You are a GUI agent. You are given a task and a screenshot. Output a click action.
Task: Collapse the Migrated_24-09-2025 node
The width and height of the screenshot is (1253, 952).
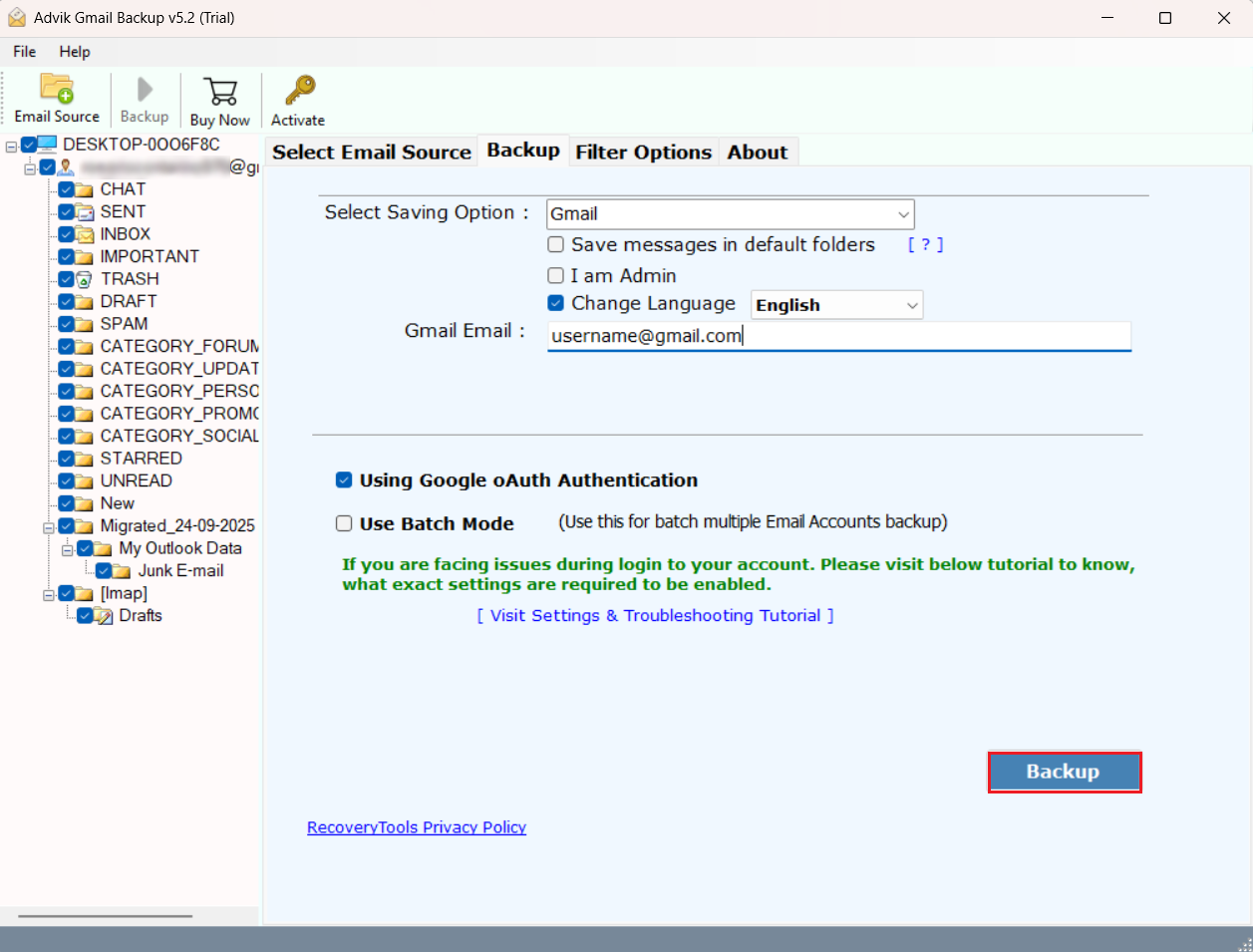(48, 526)
